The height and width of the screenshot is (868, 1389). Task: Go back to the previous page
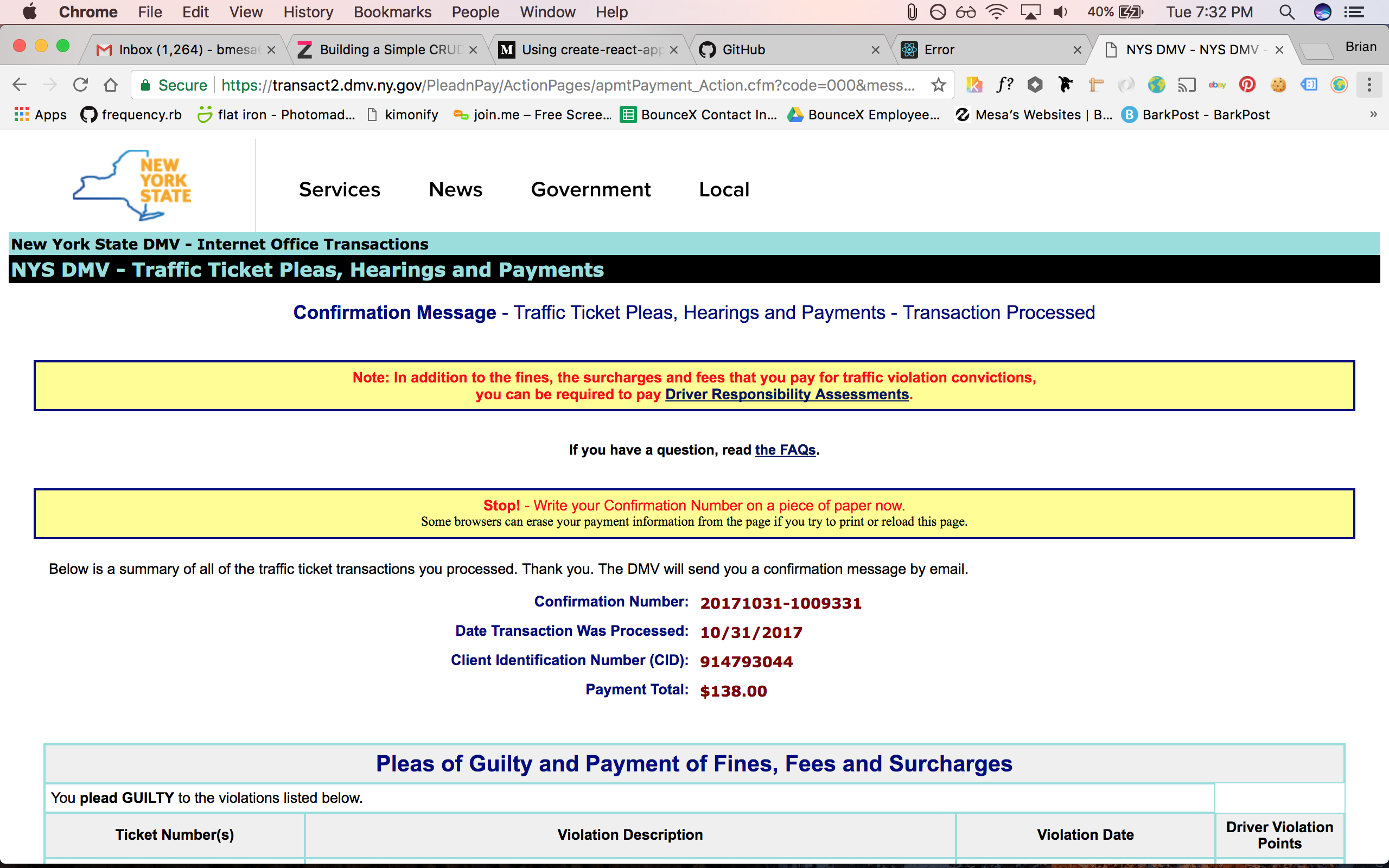coord(20,85)
